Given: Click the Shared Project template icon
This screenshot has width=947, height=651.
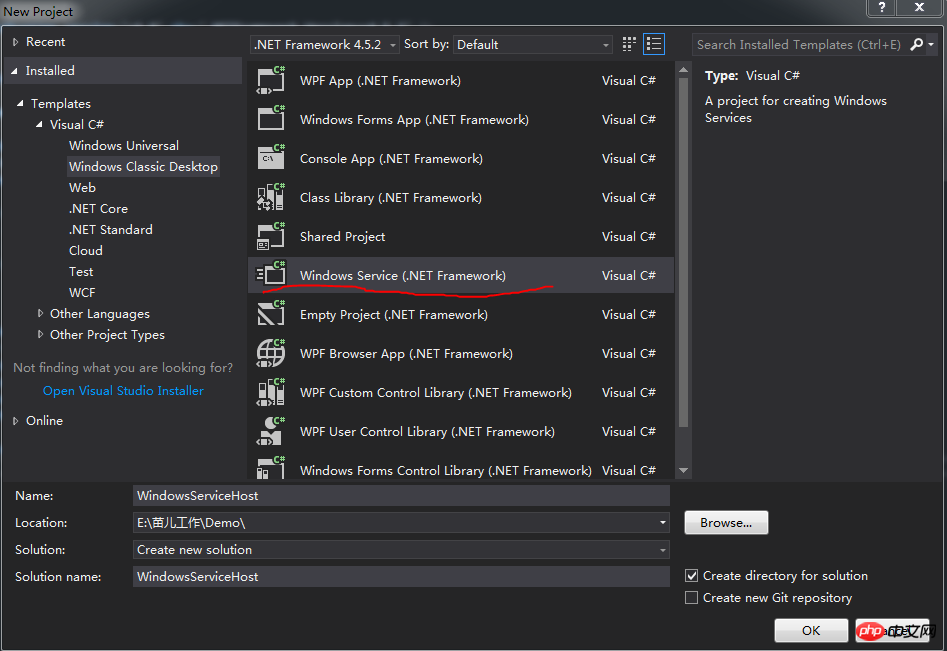Looking at the screenshot, I should 271,236.
